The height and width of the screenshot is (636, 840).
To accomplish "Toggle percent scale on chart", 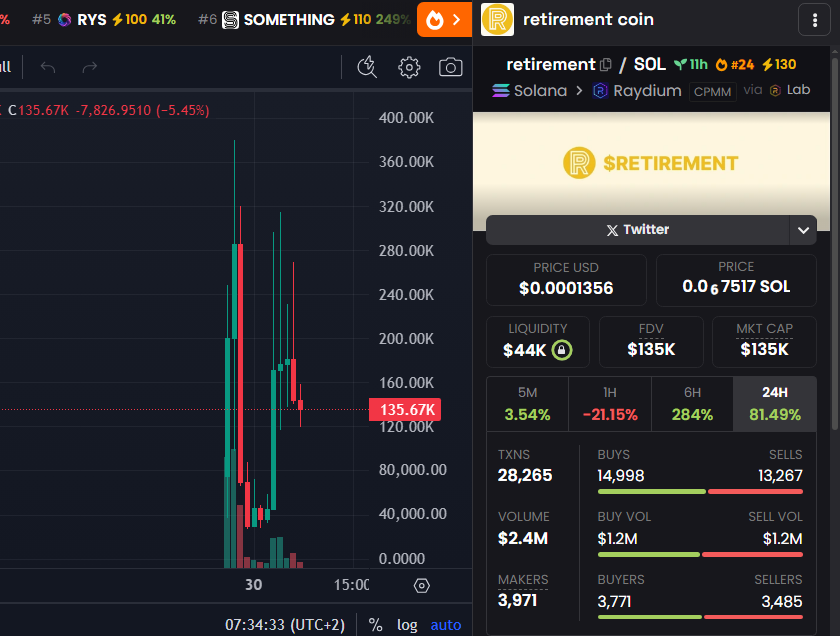I will click(376, 625).
